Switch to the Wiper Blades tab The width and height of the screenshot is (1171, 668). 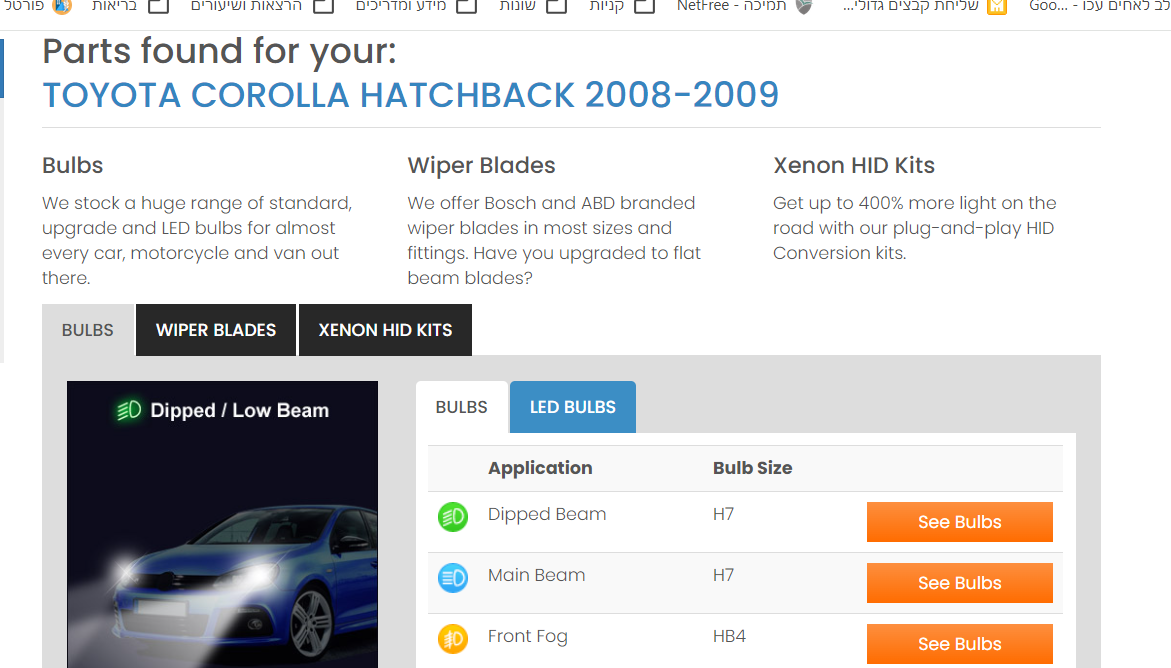(x=216, y=330)
